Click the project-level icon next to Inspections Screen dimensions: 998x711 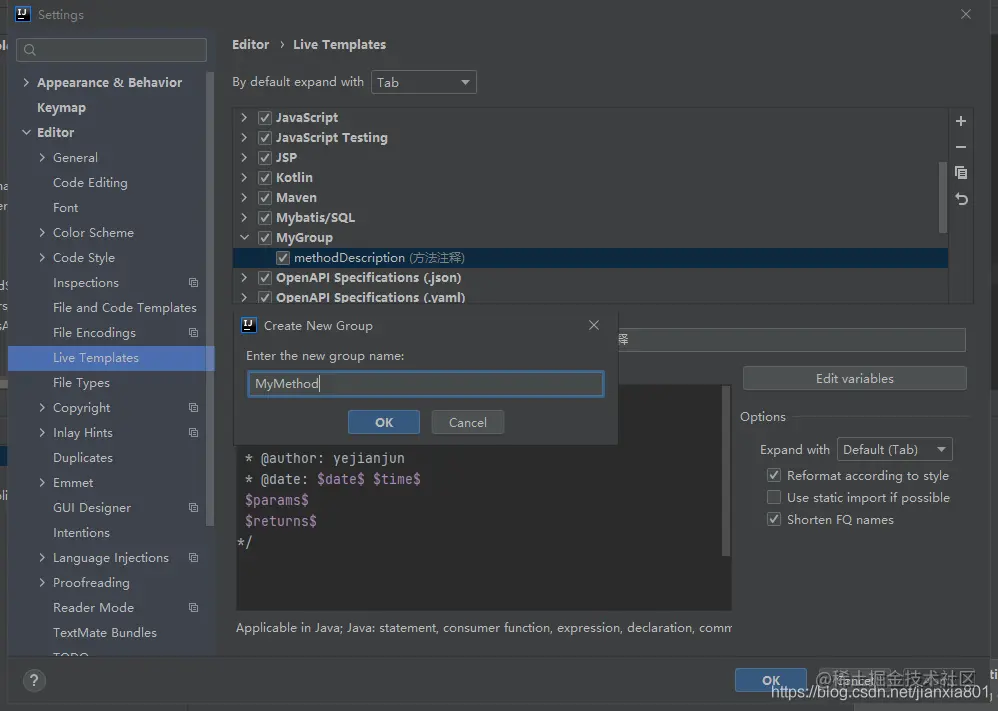coord(193,283)
